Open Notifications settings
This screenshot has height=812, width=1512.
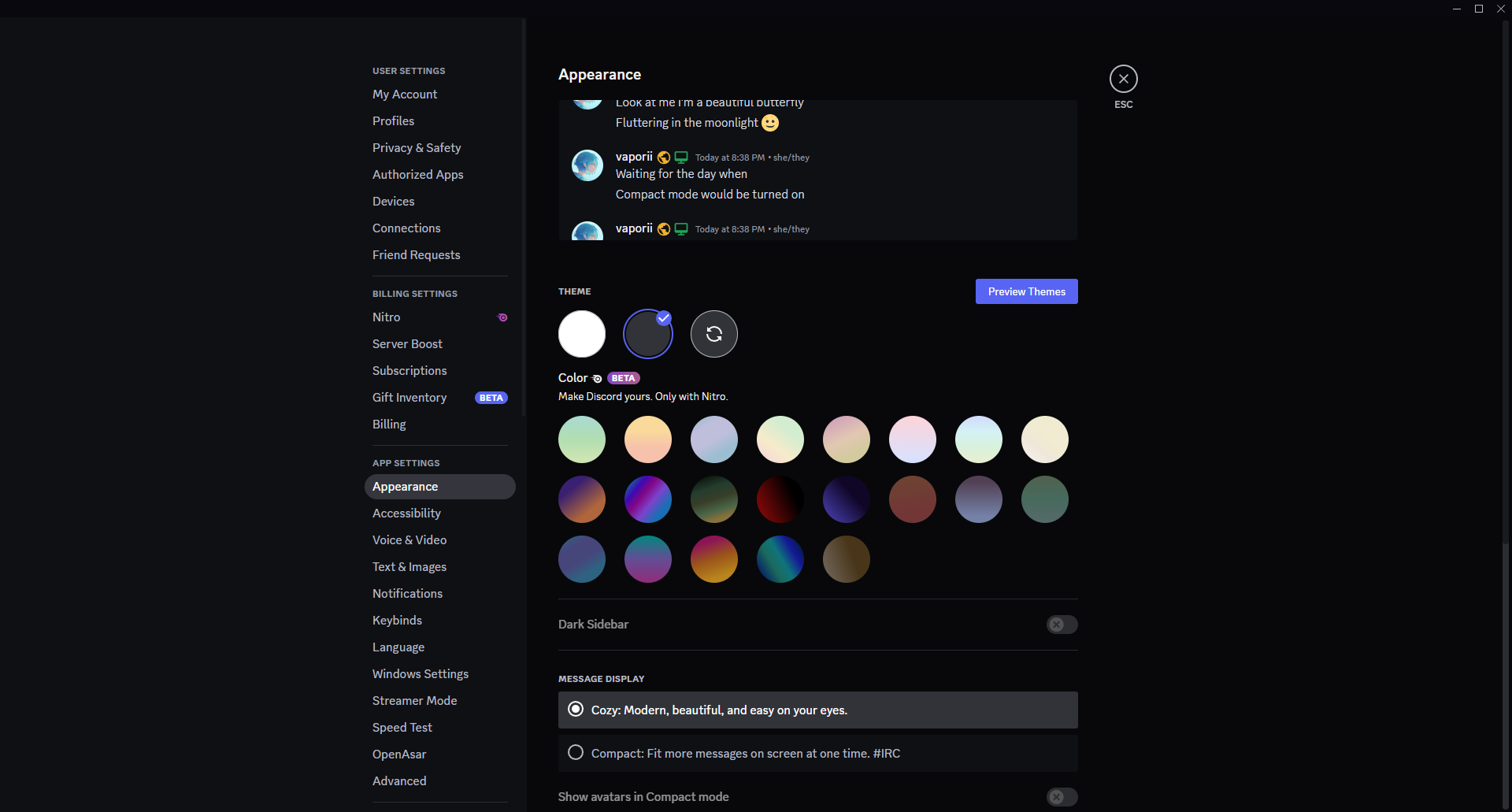tap(440, 594)
